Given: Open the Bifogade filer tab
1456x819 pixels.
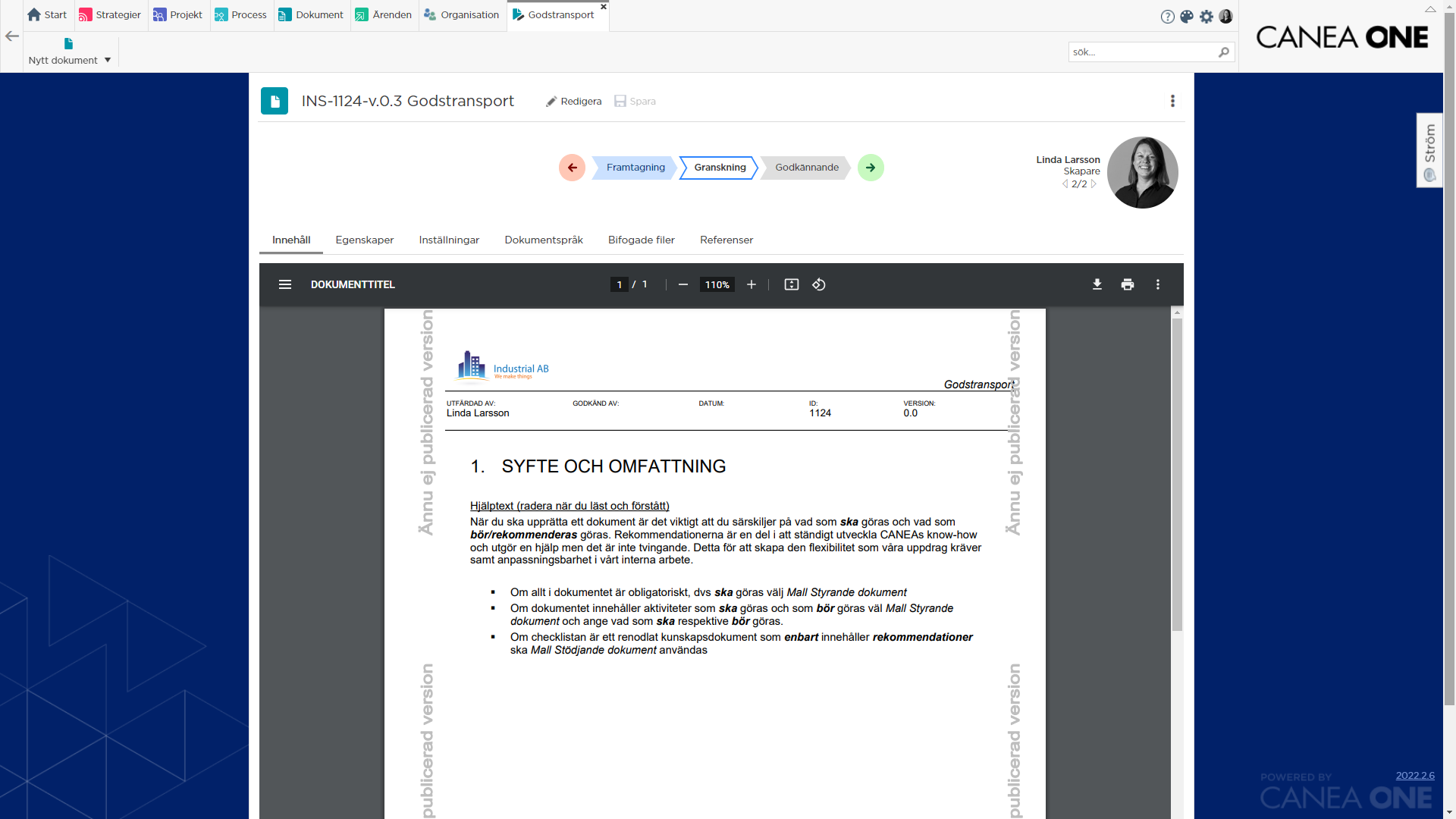Looking at the screenshot, I should click(641, 240).
